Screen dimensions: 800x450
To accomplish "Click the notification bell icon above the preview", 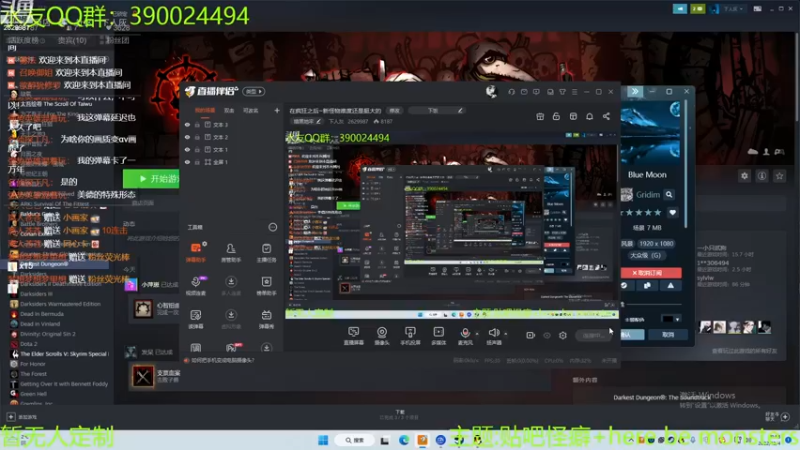I will point(589,116).
